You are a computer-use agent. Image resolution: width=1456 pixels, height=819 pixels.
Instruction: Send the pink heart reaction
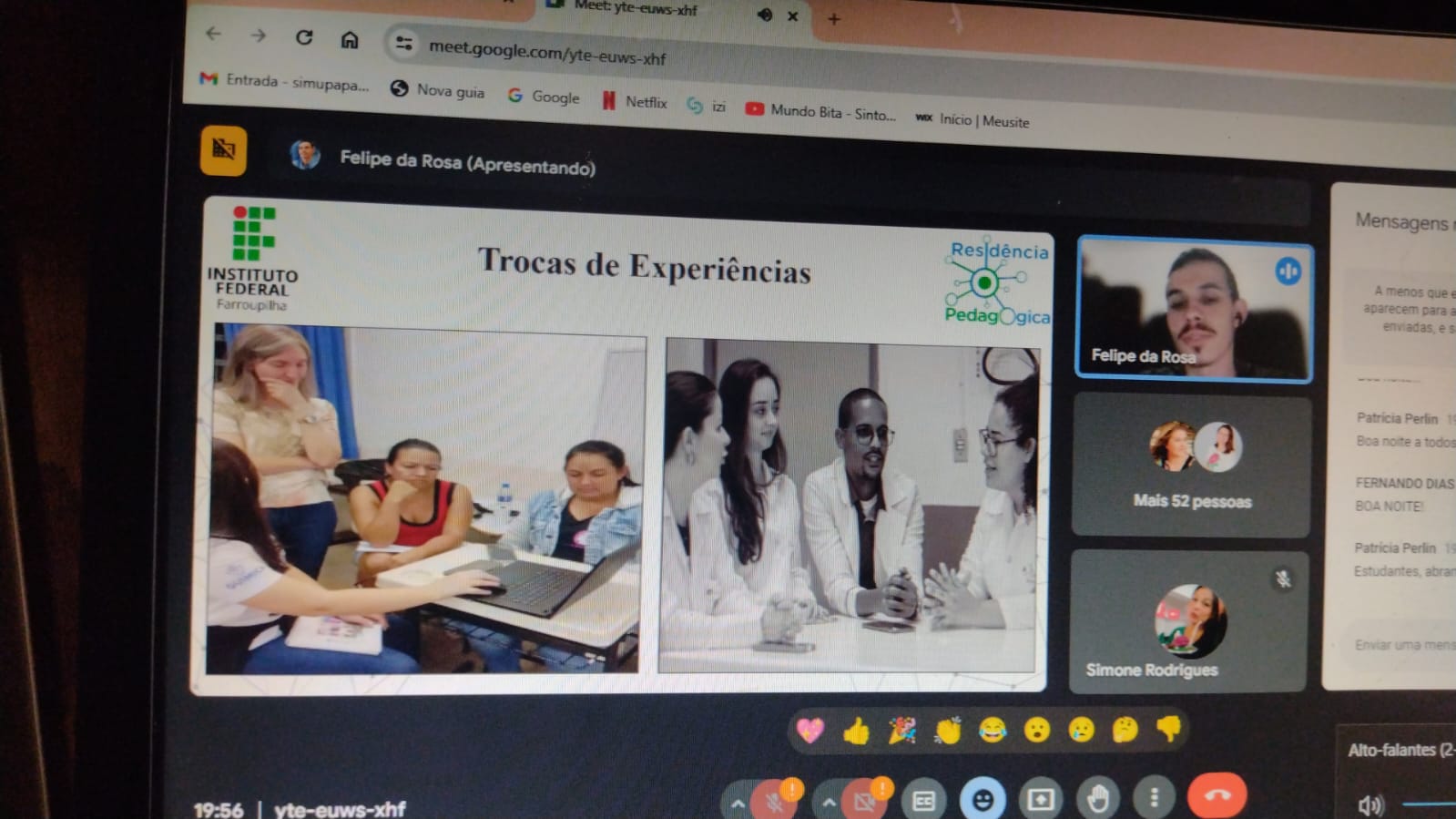pyautogui.click(x=809, y=730)
